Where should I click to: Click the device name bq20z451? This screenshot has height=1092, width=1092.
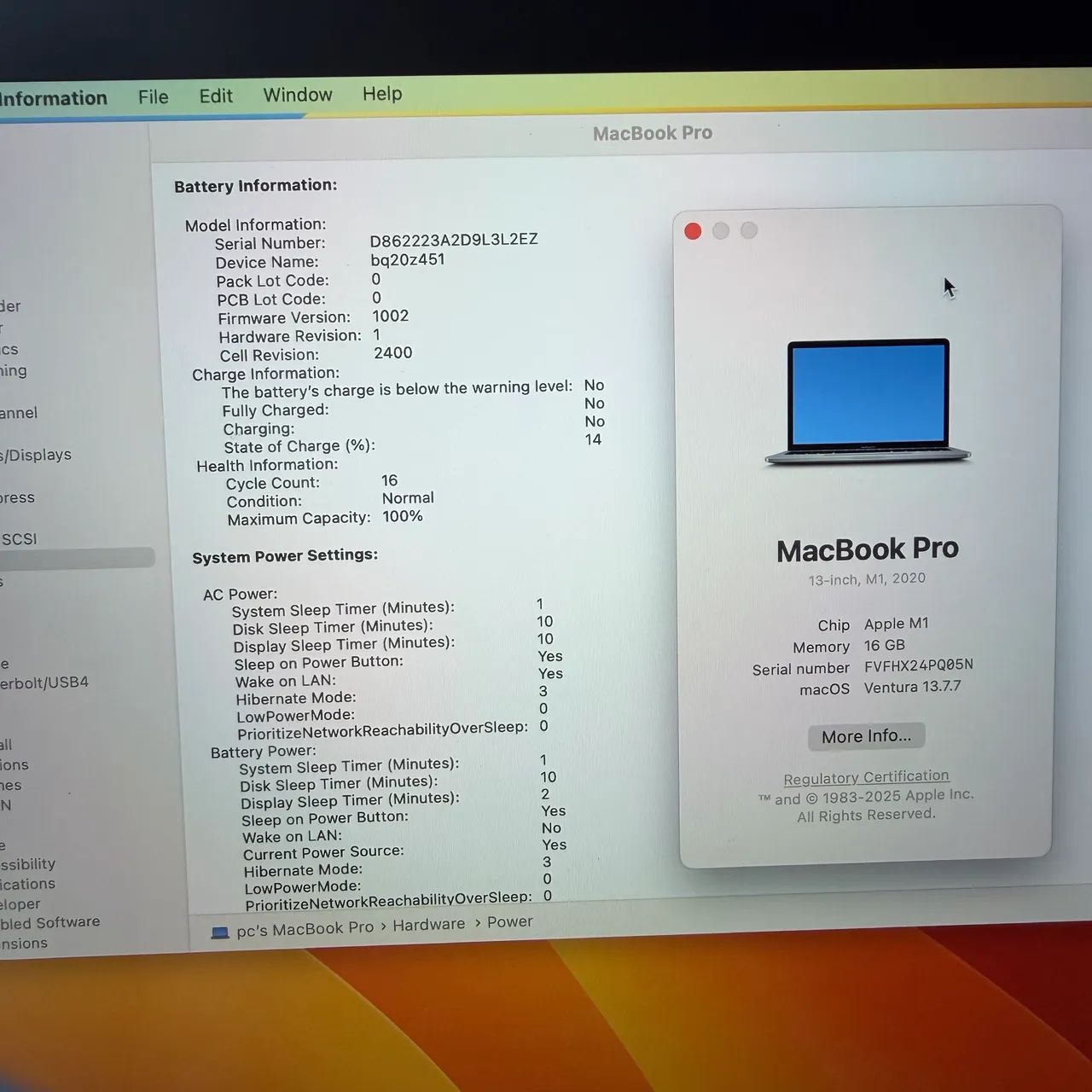(x=408, y=259)
